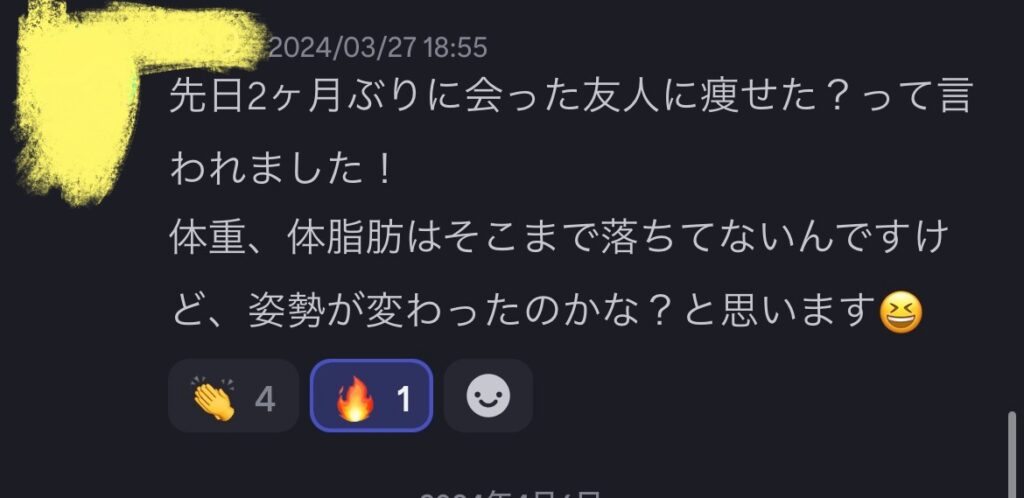Click the clapping hands emoji icon

coord(214,399)
